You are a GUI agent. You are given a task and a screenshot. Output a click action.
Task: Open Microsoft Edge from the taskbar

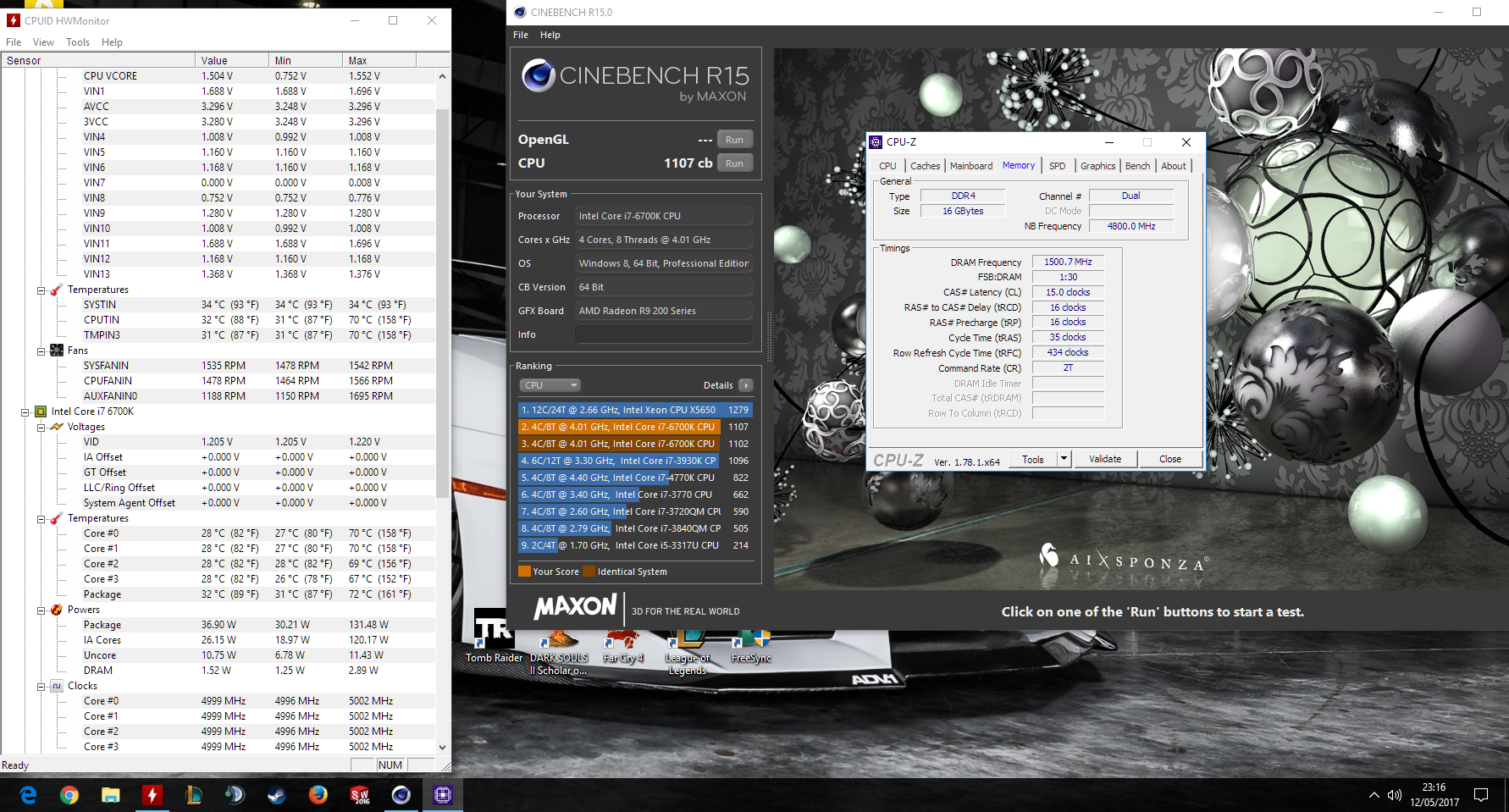[28, 795]
